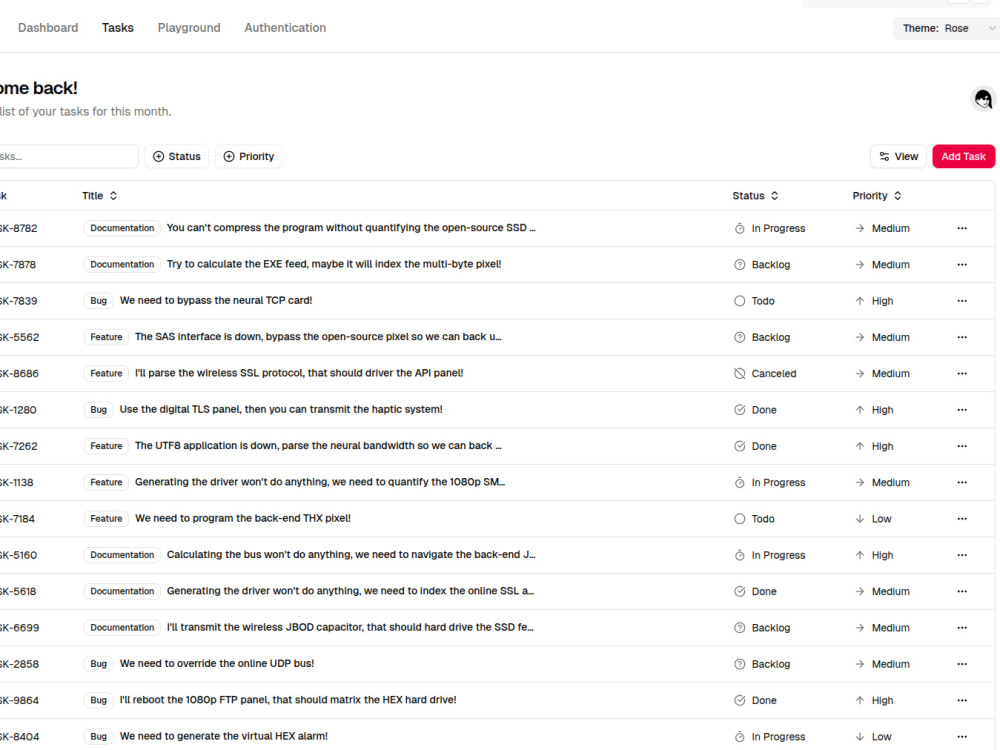Sort by Title column header
Image resolution: width=1000 pixels, height=750 pixels.
click(x=99, y=196)
